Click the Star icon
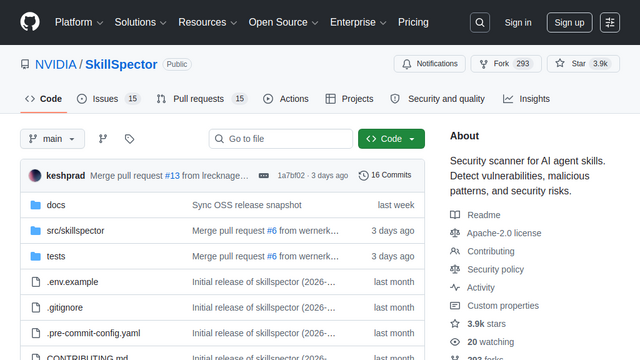Image resolution: width=640 pixels, height=360 pixels. (x=560, y=63)
